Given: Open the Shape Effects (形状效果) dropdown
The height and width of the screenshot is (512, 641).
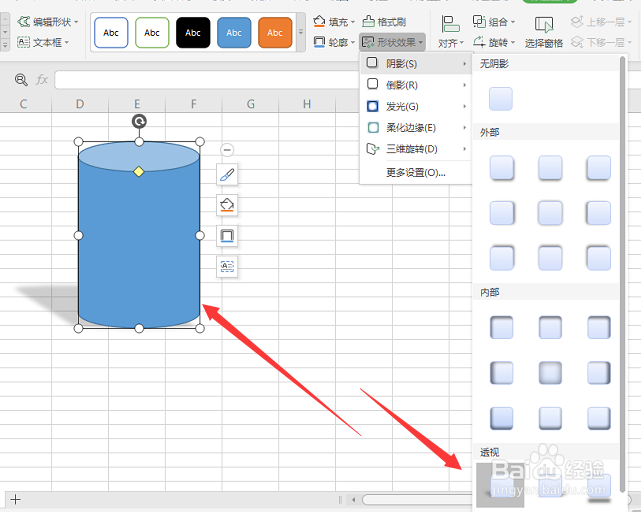Looking at the screenshot, I should [392, 42].
